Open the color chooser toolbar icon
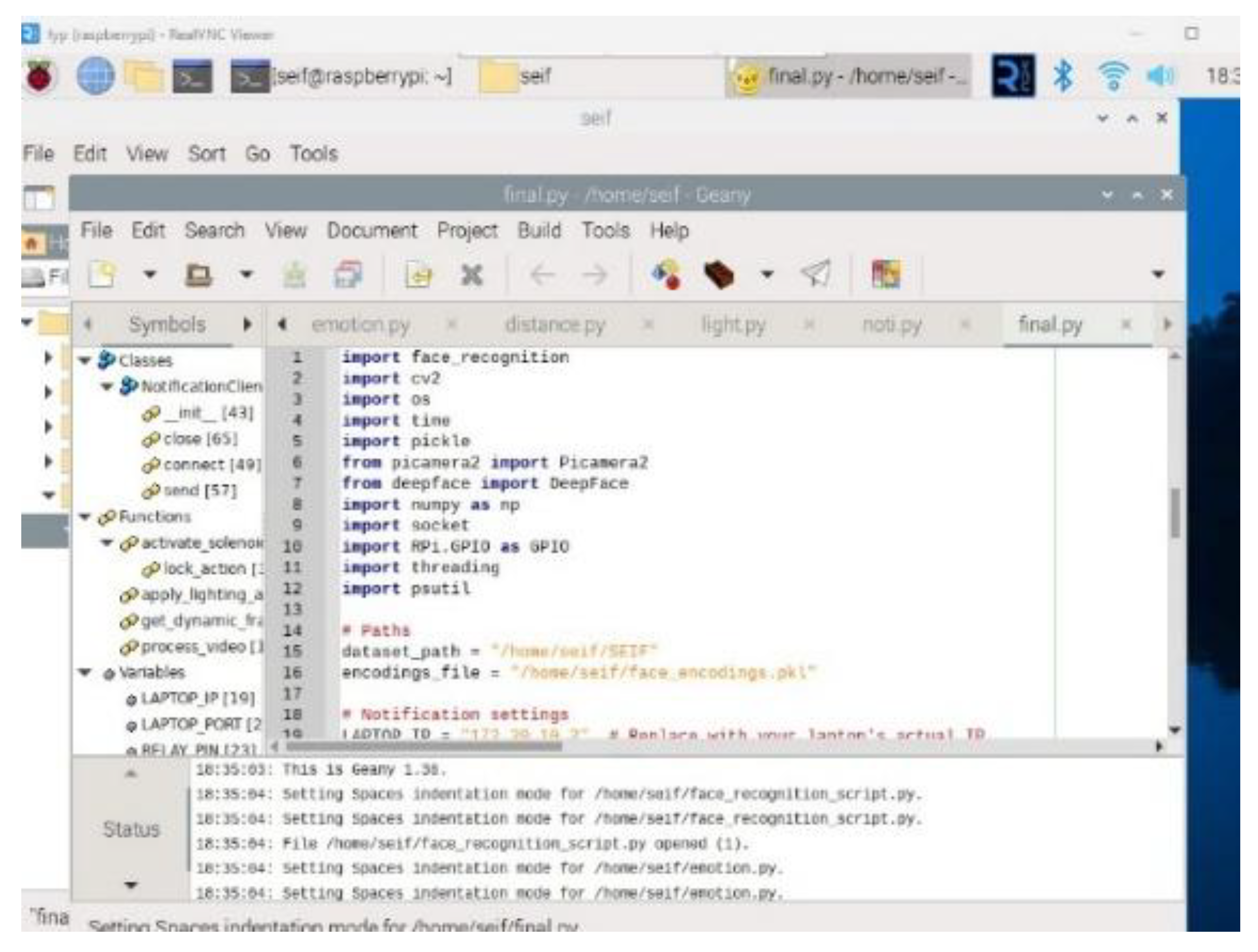This screenshot has height=952, width=1258. point(886,275)
